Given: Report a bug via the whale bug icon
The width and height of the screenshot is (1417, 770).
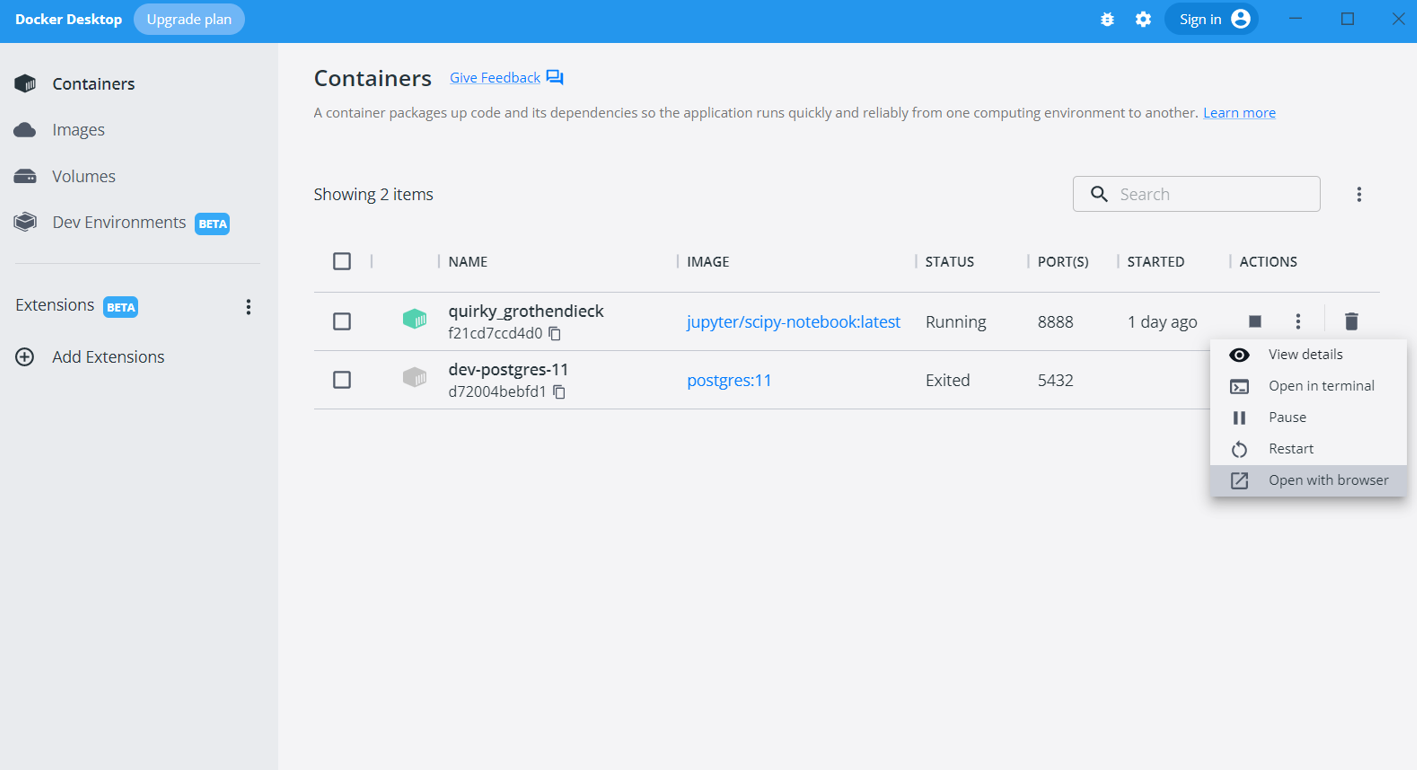Looking at the screenshot, I should [x=1107, y=19].
